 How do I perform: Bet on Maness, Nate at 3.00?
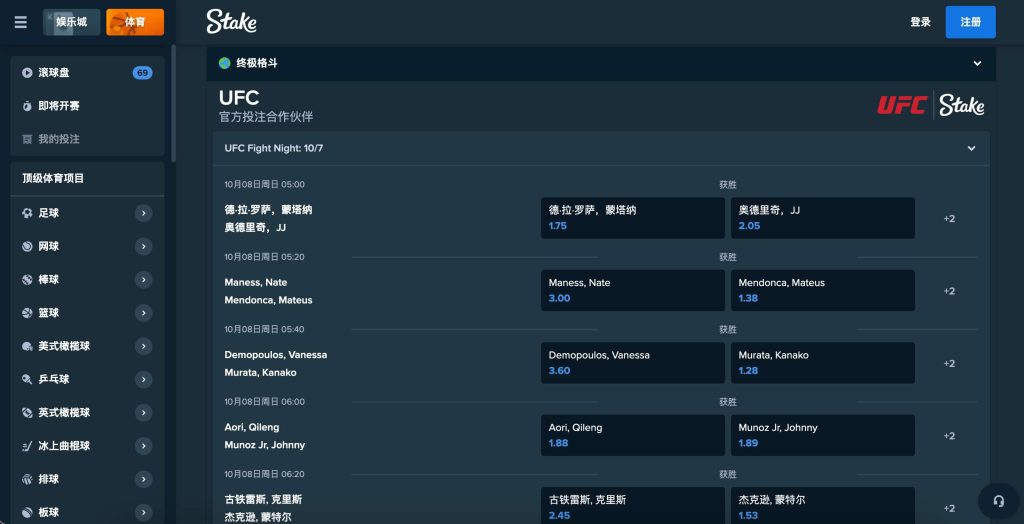point(633,291)
